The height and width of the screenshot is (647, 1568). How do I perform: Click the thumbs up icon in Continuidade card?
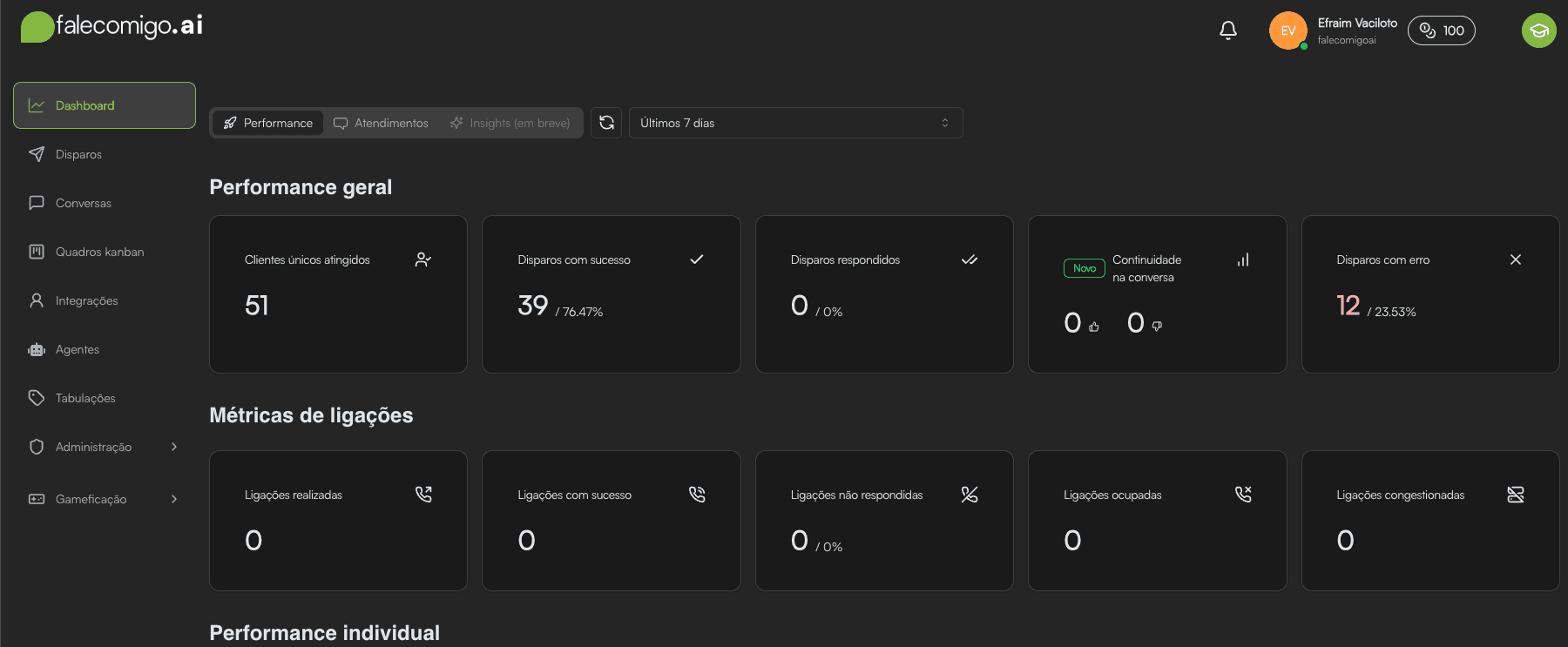(1094, 327)
